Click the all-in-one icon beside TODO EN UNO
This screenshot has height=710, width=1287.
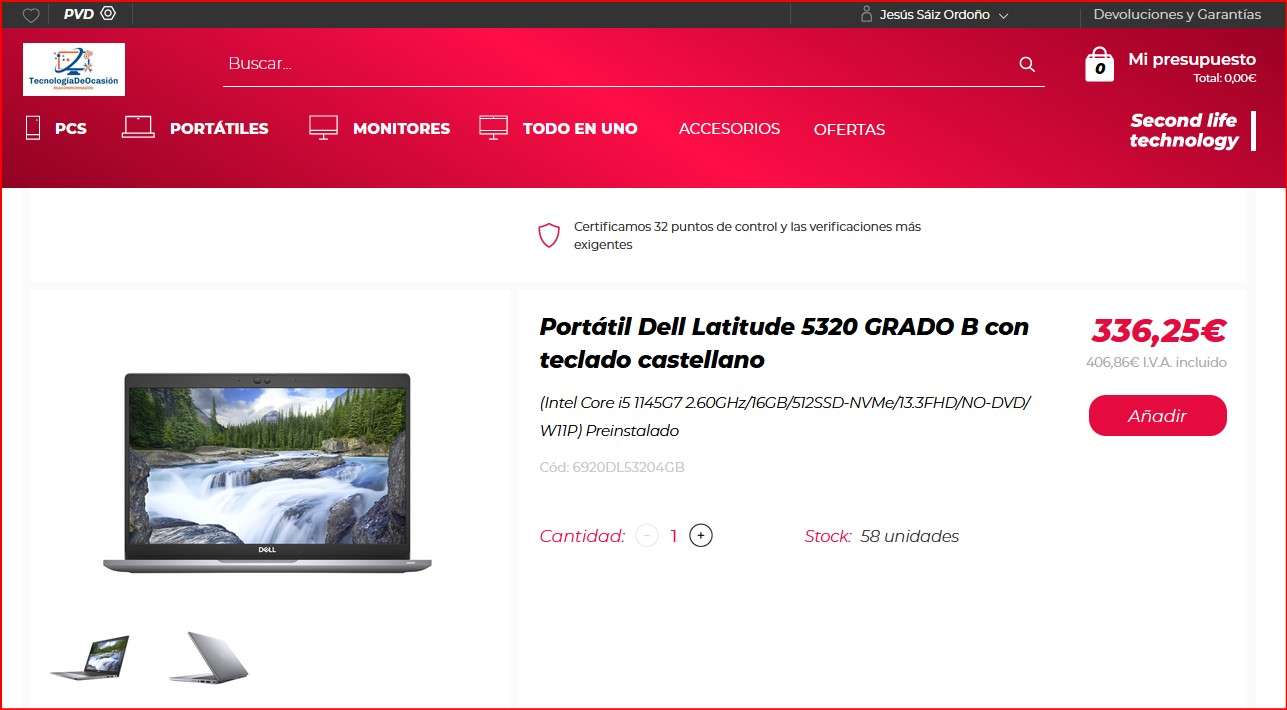[494, 128]
